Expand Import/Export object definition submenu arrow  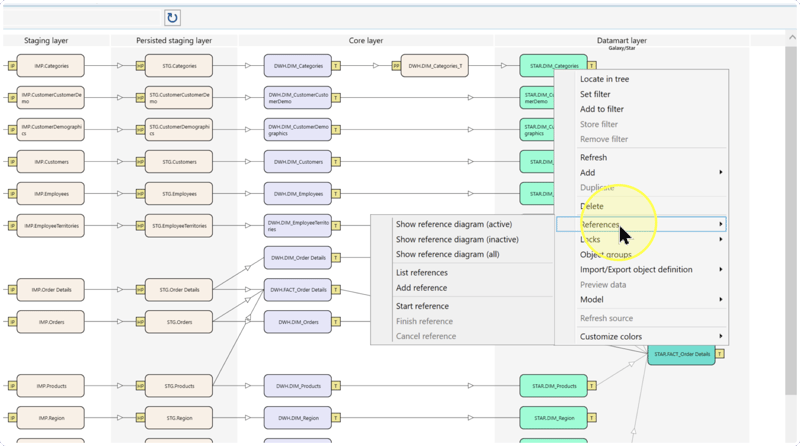click(x=720, y=269)
